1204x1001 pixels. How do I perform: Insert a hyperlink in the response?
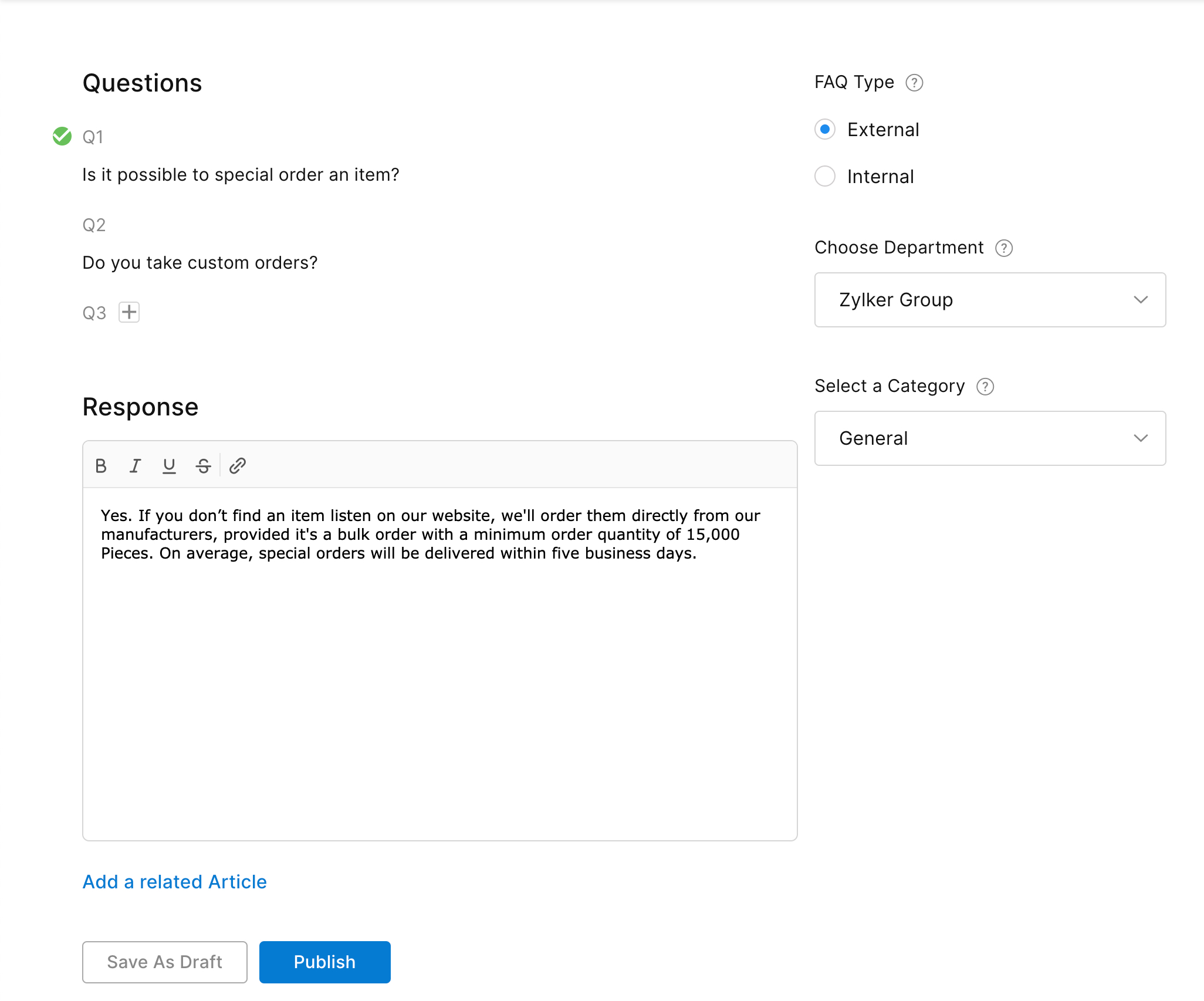(238, 466)
